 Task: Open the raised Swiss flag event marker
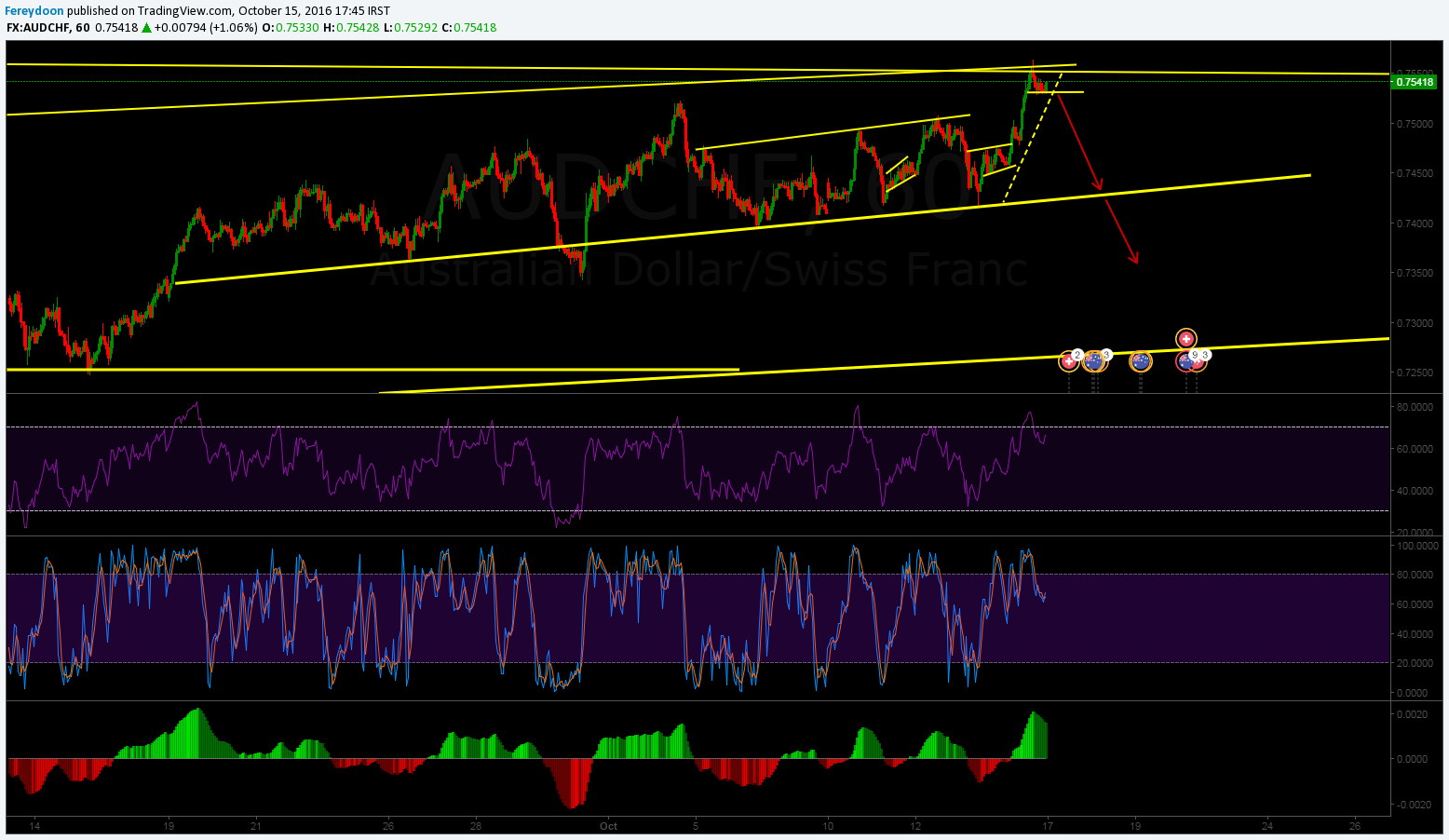tap(1186, 339)
